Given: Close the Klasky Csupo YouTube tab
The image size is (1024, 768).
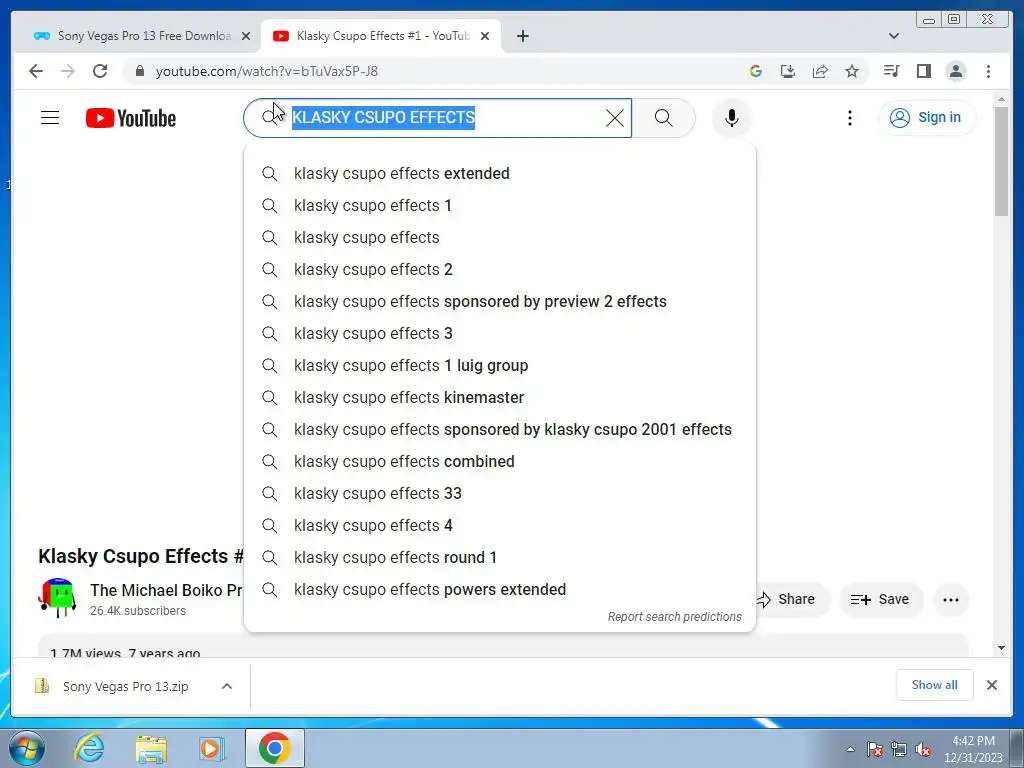Looking at the screenshot, I should click(485, 36).
